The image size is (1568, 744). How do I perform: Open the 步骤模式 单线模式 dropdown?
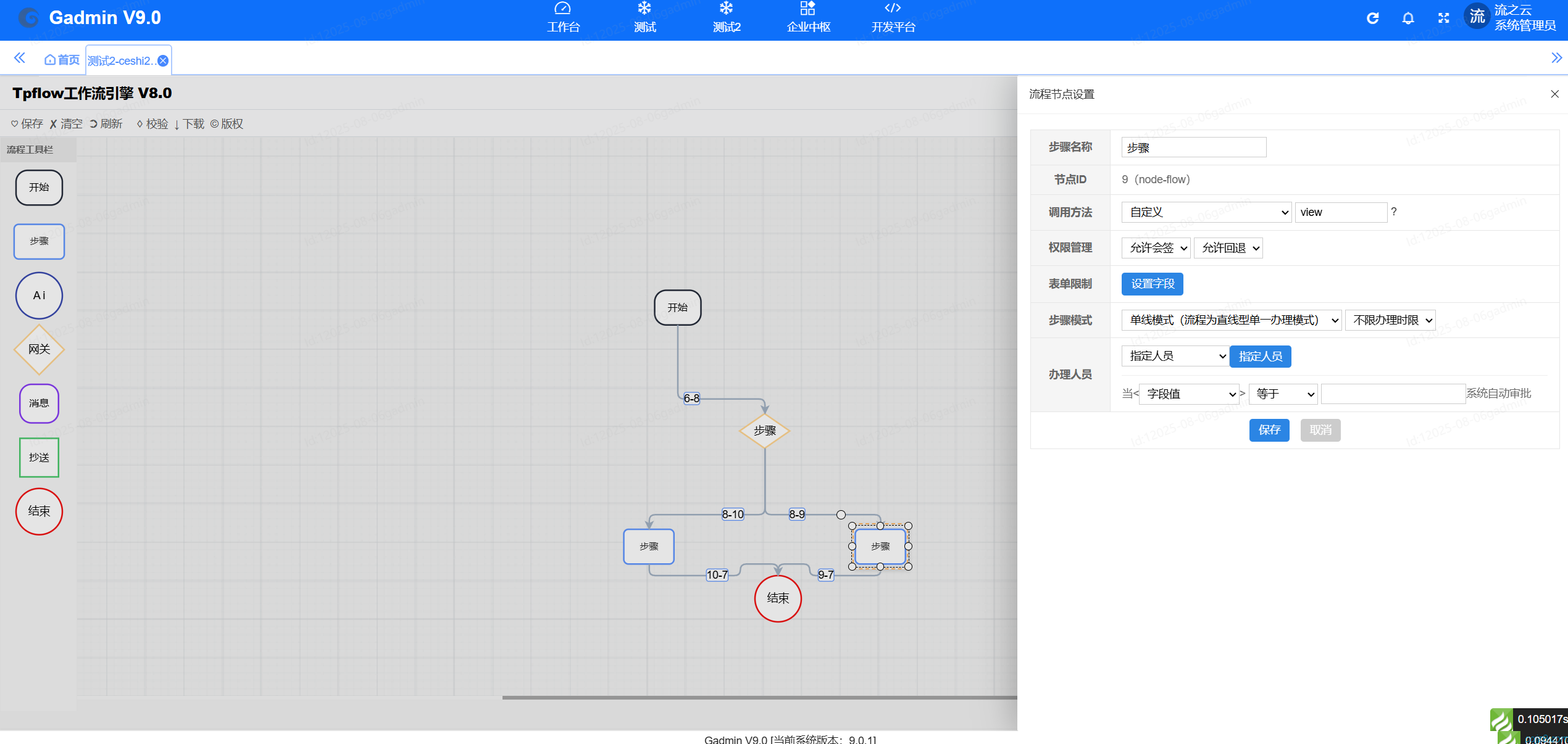[1232, 320]
